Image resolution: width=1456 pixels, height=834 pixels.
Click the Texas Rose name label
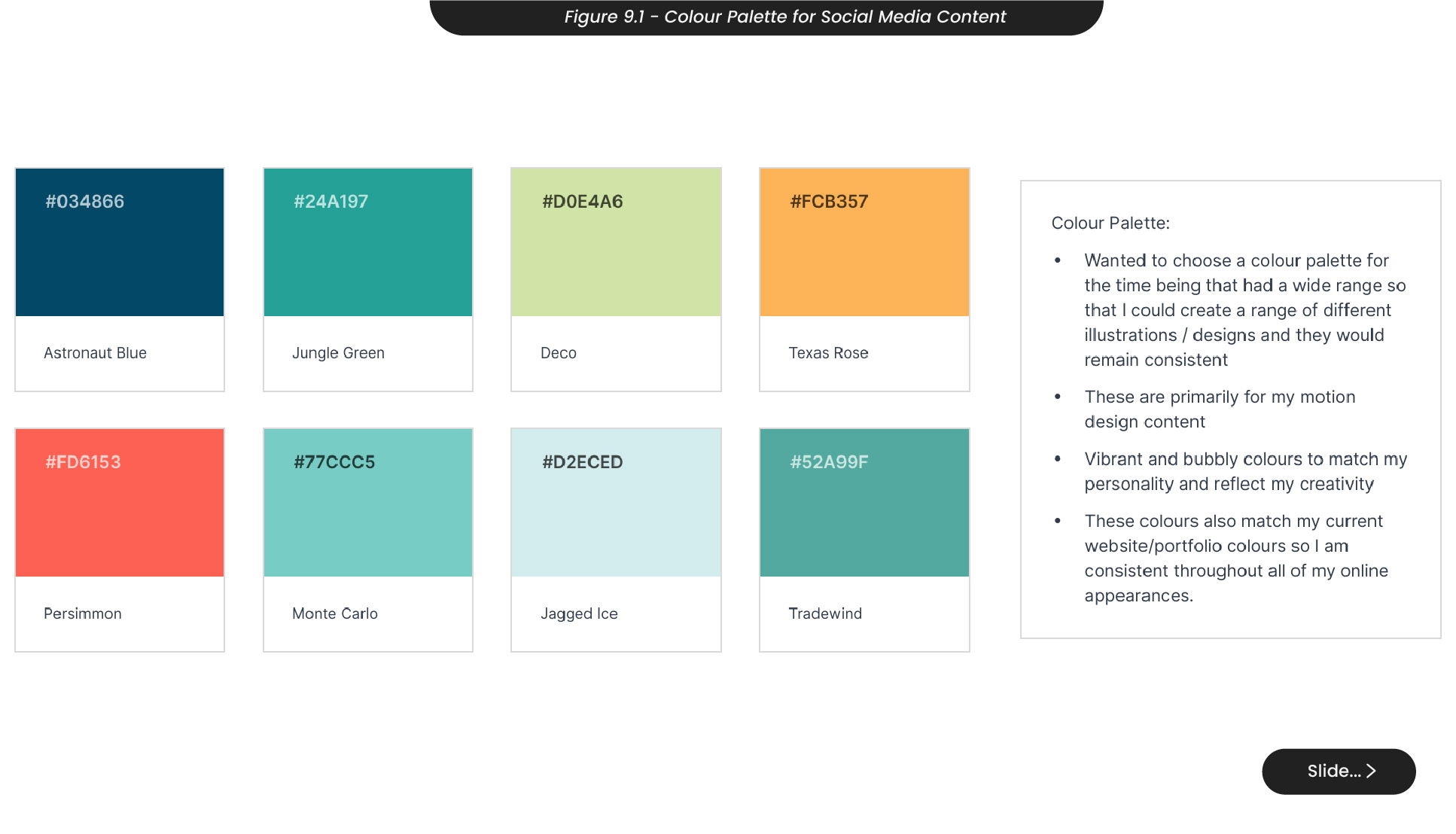tap(828, 353)
